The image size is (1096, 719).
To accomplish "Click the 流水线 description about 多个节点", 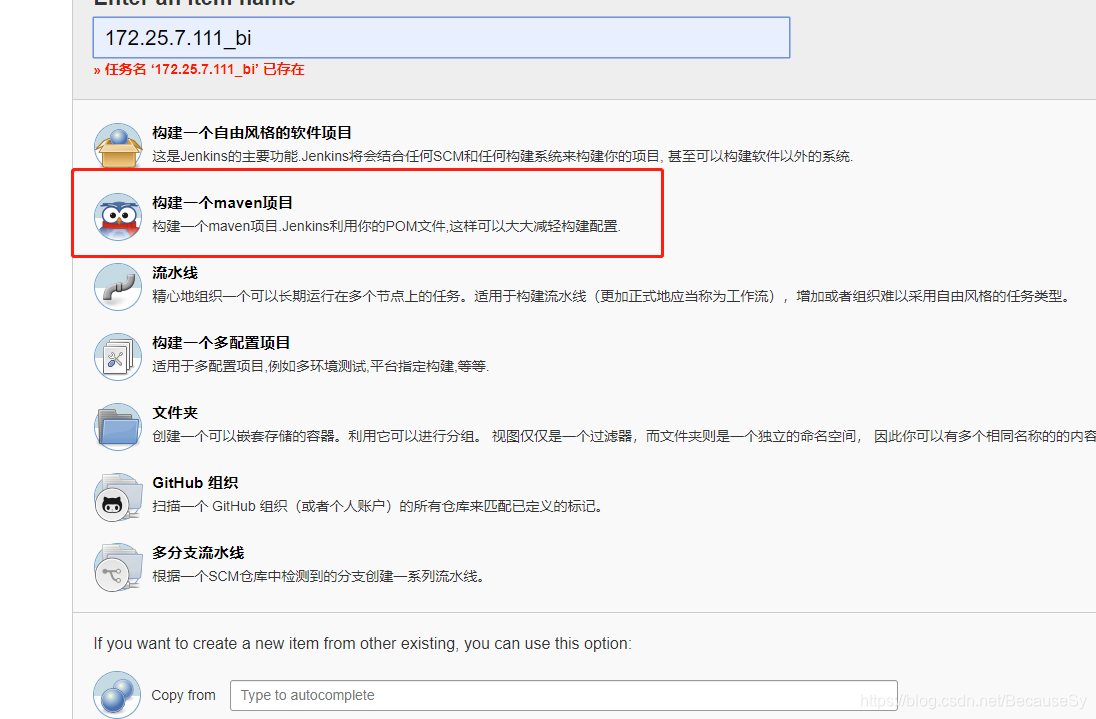I will (x=612, y=296).
